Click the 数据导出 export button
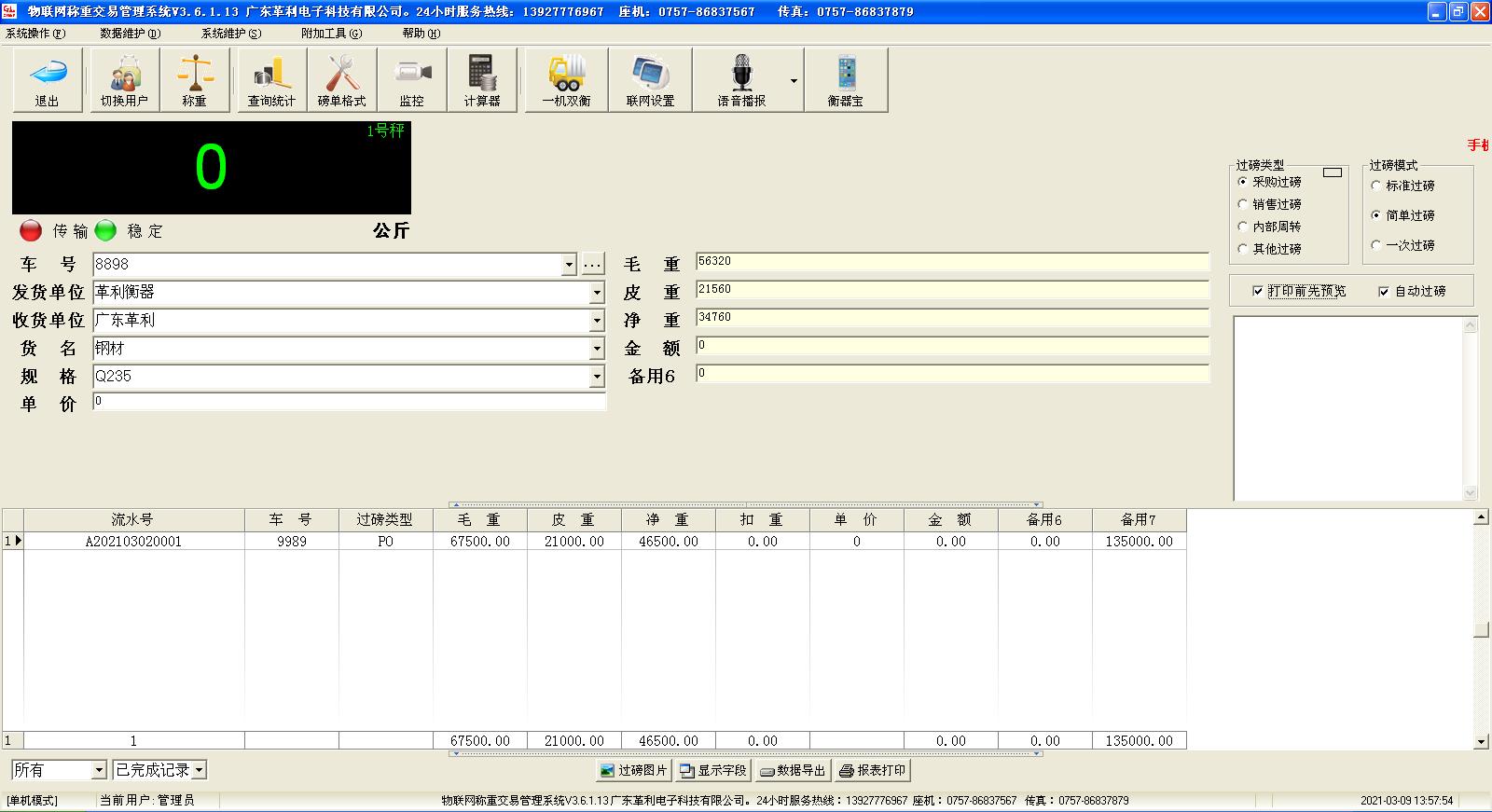 [x=793, y=770]
